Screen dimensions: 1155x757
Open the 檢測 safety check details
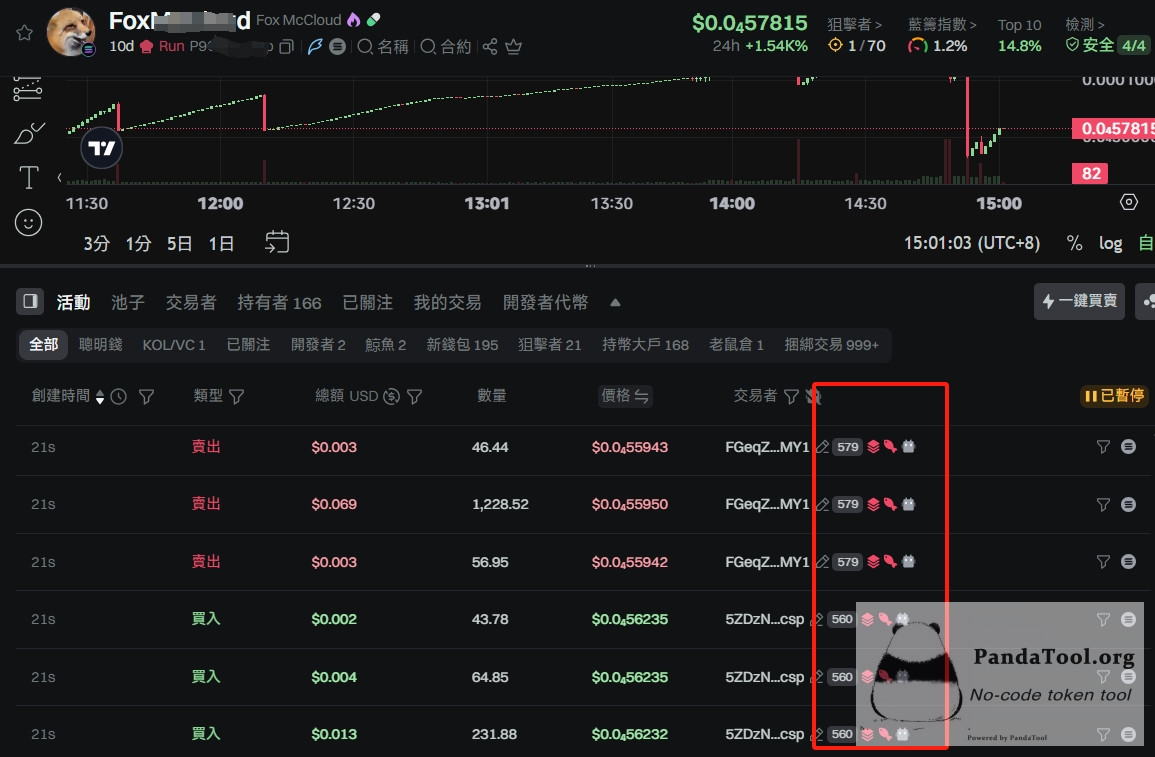[1083, 25]
